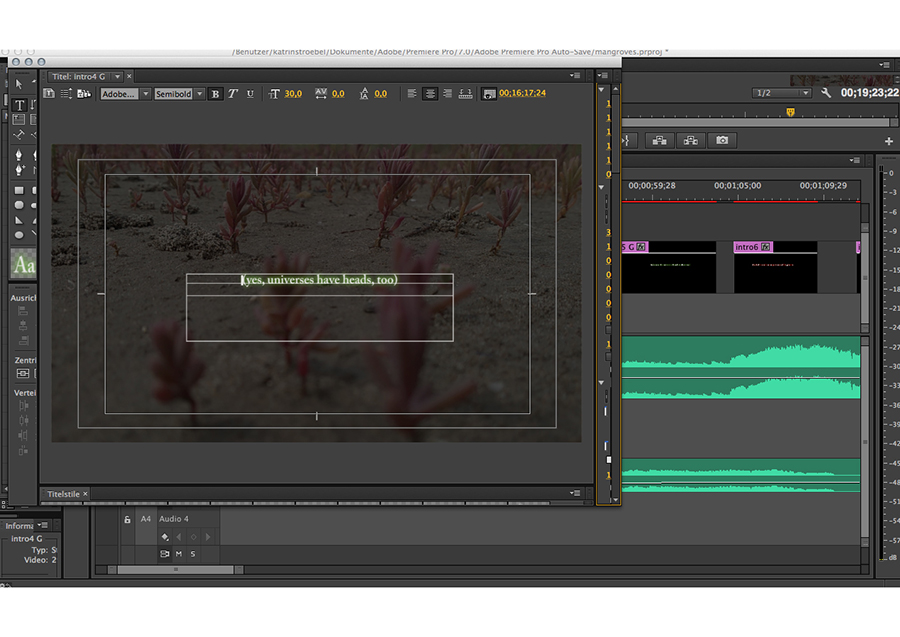
Task: Toggle track lock on Audio 4
Action: click(x=127, y=519)
